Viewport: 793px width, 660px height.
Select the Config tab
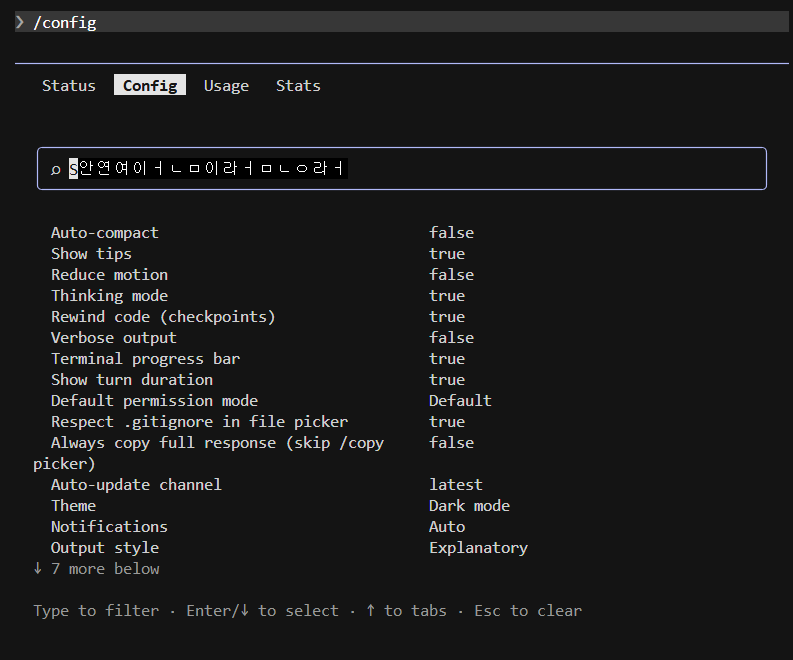point(150,86)
